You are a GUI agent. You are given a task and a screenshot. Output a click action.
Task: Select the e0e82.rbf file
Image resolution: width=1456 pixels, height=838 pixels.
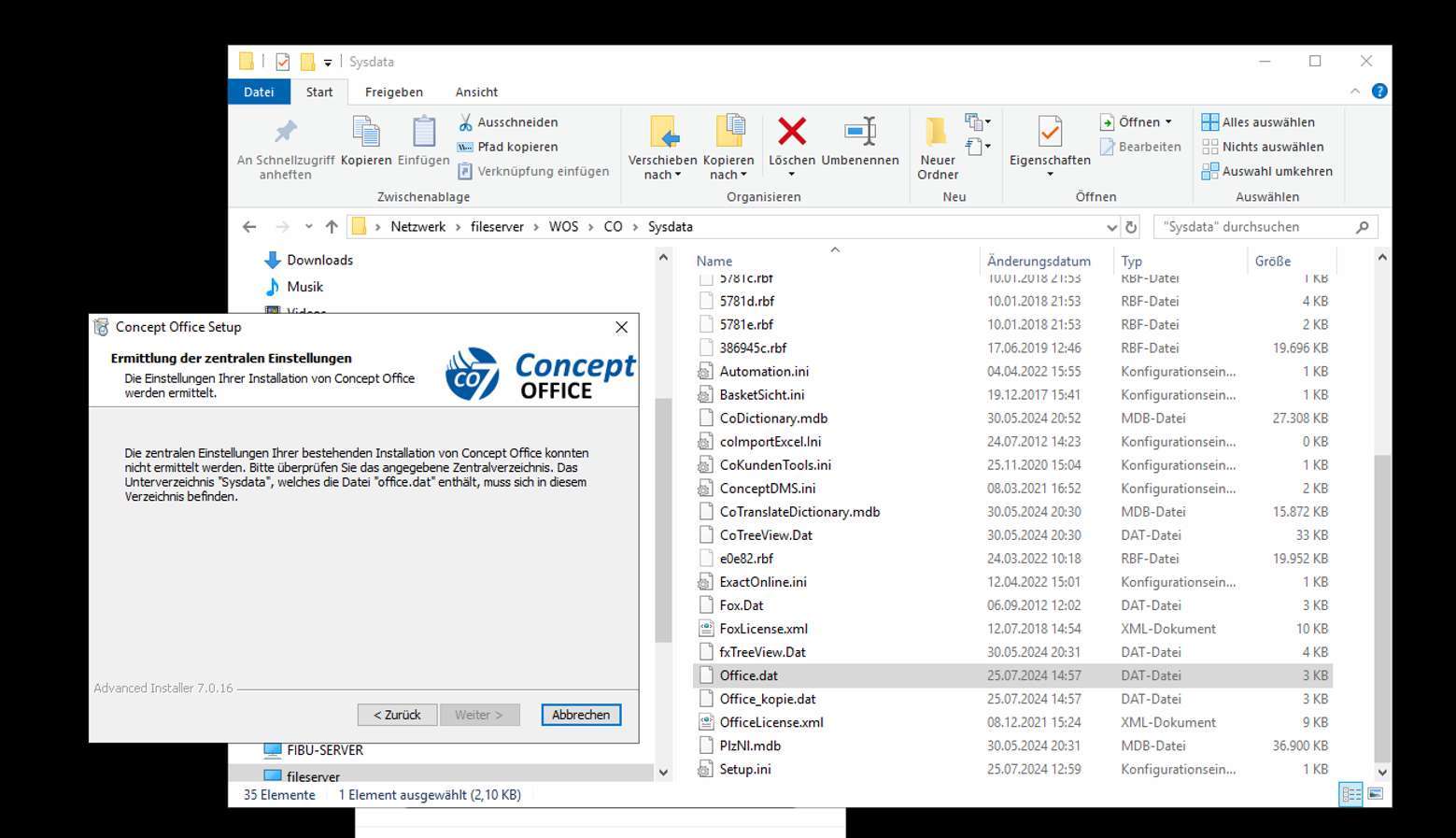click(x=746, y=559)
